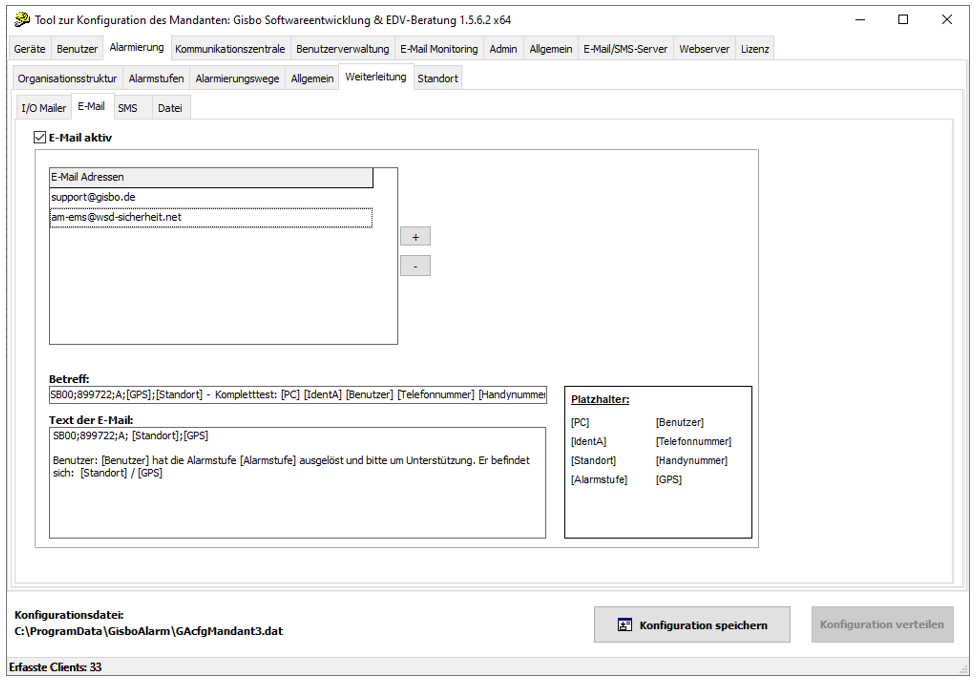This screenshot has width=977, height=681.
Task: Click the save icon on Konfiguration speichern
Action: 624,625
